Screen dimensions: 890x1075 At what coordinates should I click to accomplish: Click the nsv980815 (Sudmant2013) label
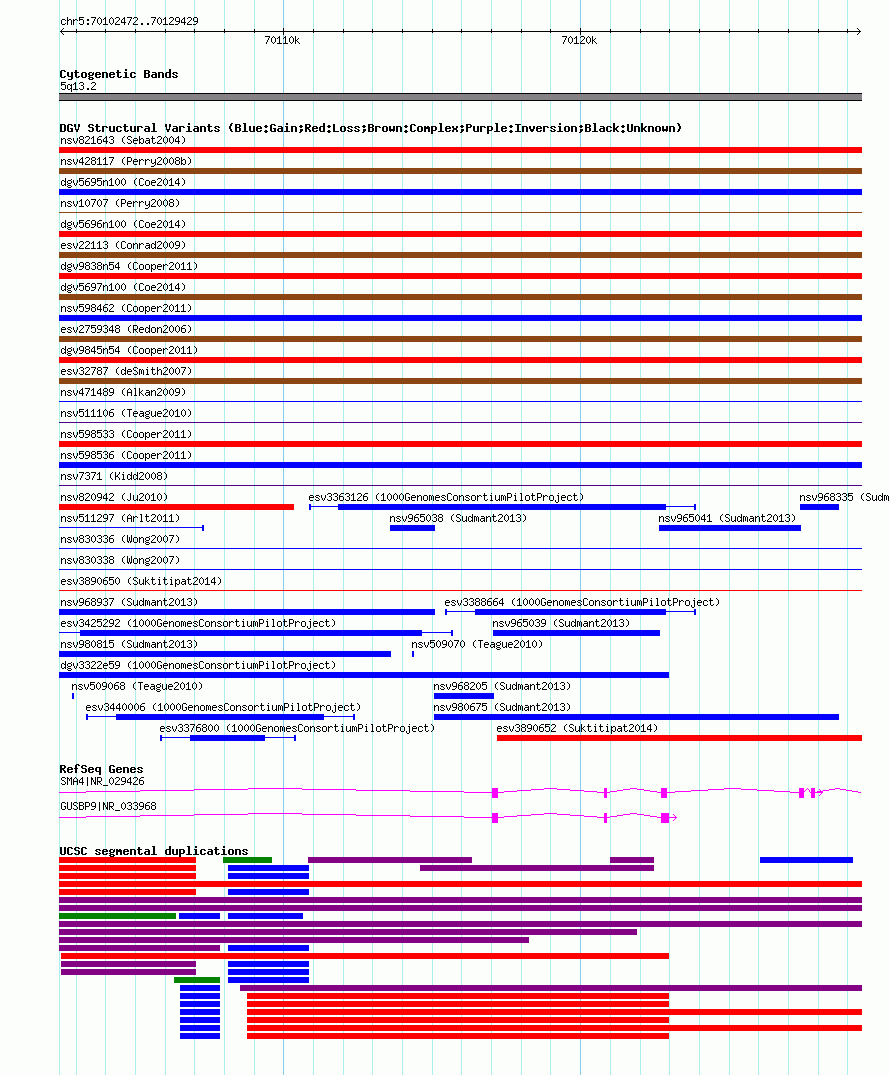click(129, 644)
